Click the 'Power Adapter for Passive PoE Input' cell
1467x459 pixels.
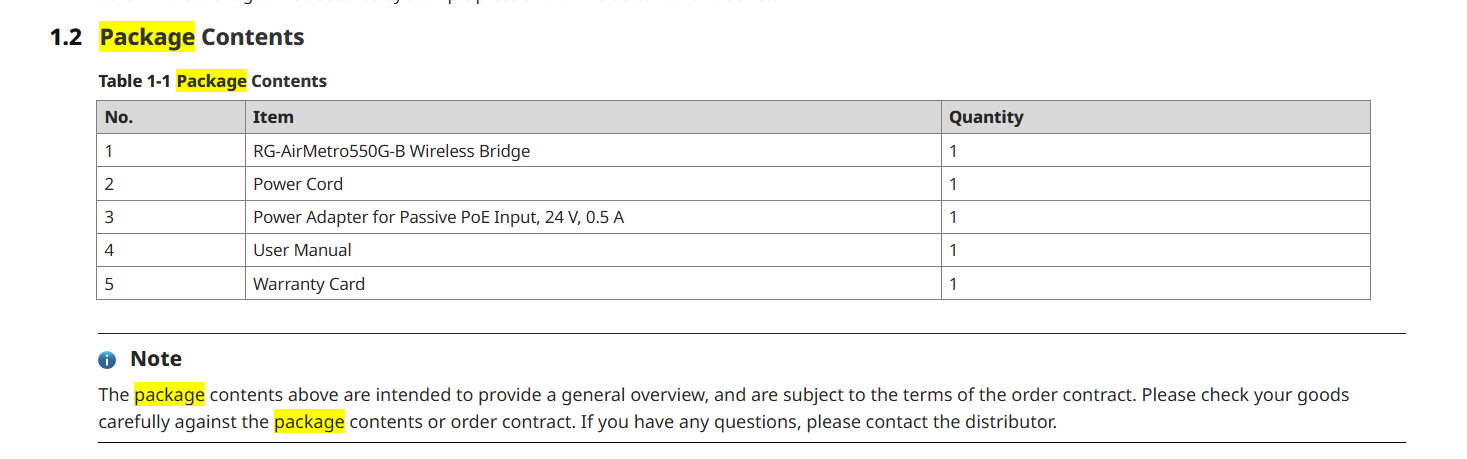594,217
